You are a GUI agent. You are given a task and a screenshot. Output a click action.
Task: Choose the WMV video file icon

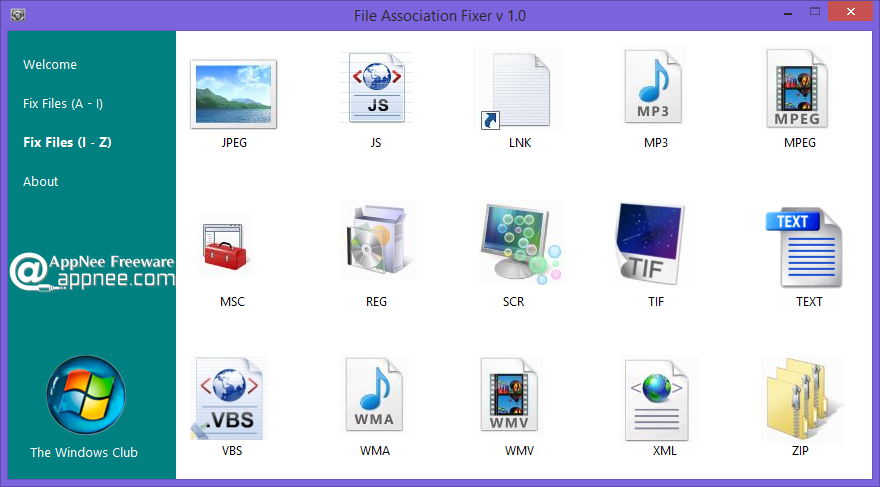coord(509,395)
